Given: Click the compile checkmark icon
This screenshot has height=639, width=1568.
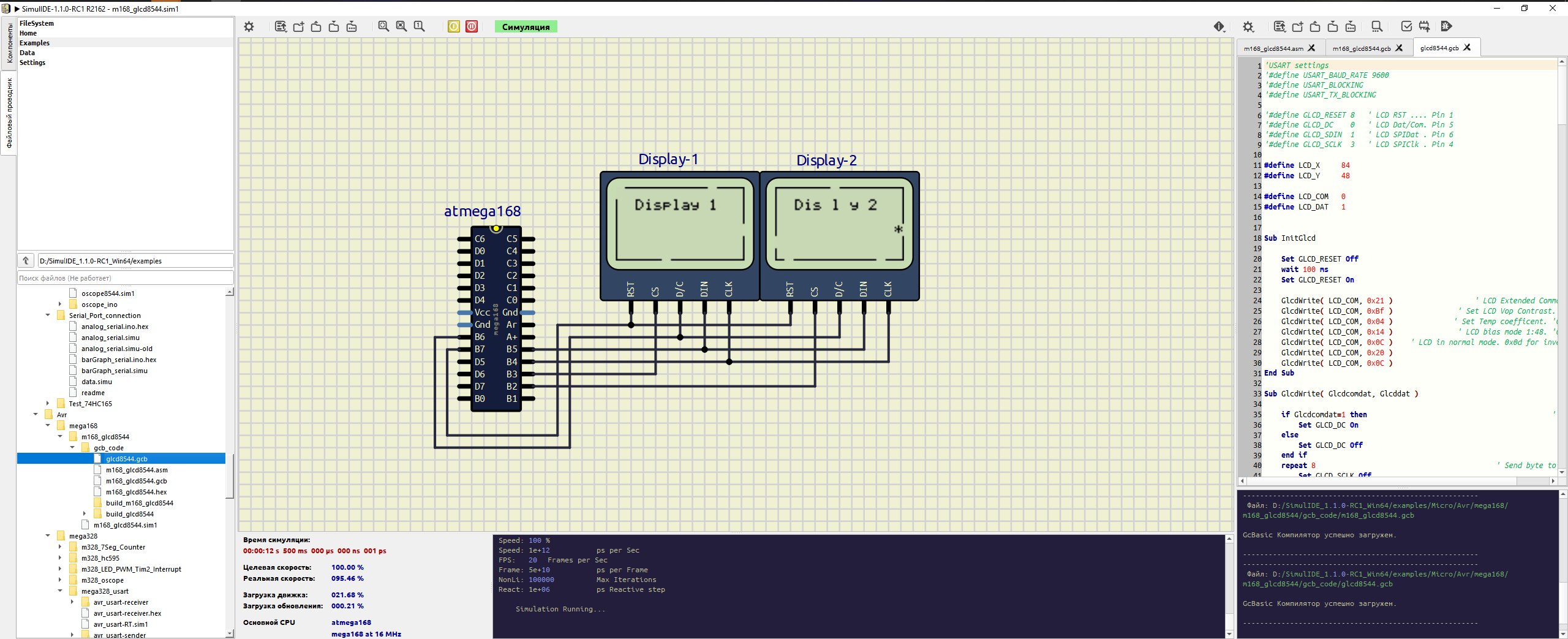Looking at the screenshot, I should coord(1406,26).
